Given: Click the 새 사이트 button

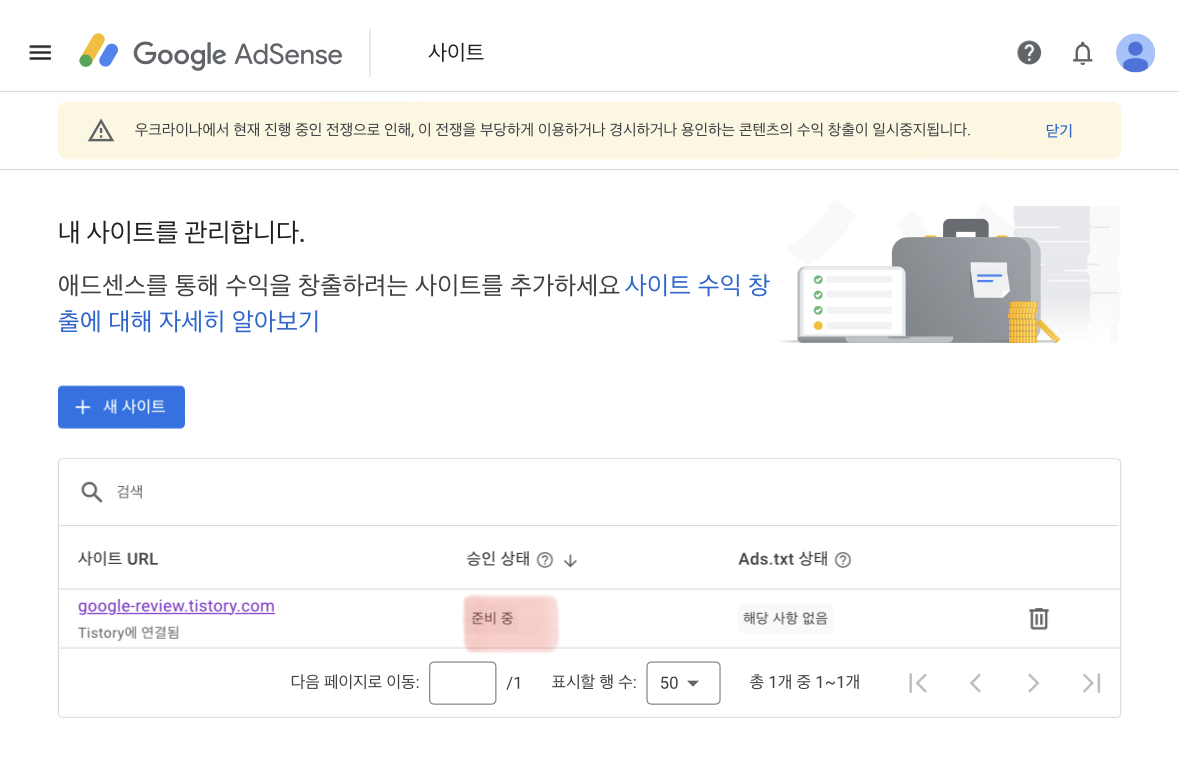Looking at the screenshot, I should (x=121, y=407).
